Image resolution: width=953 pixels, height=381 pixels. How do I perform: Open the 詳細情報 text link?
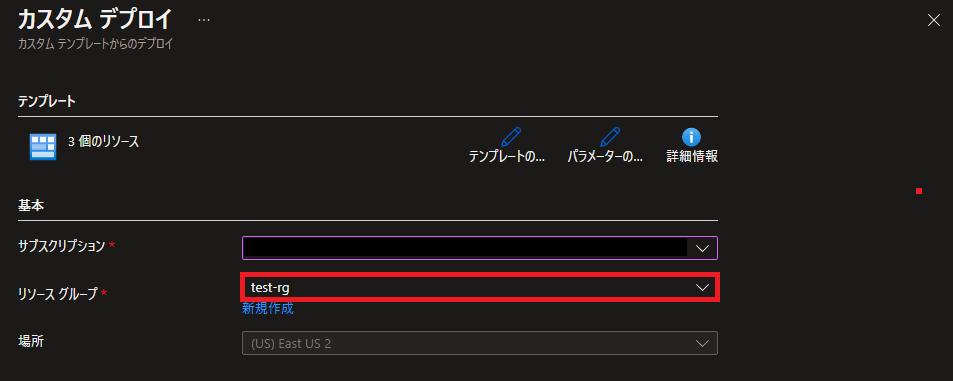click(692, 156)
